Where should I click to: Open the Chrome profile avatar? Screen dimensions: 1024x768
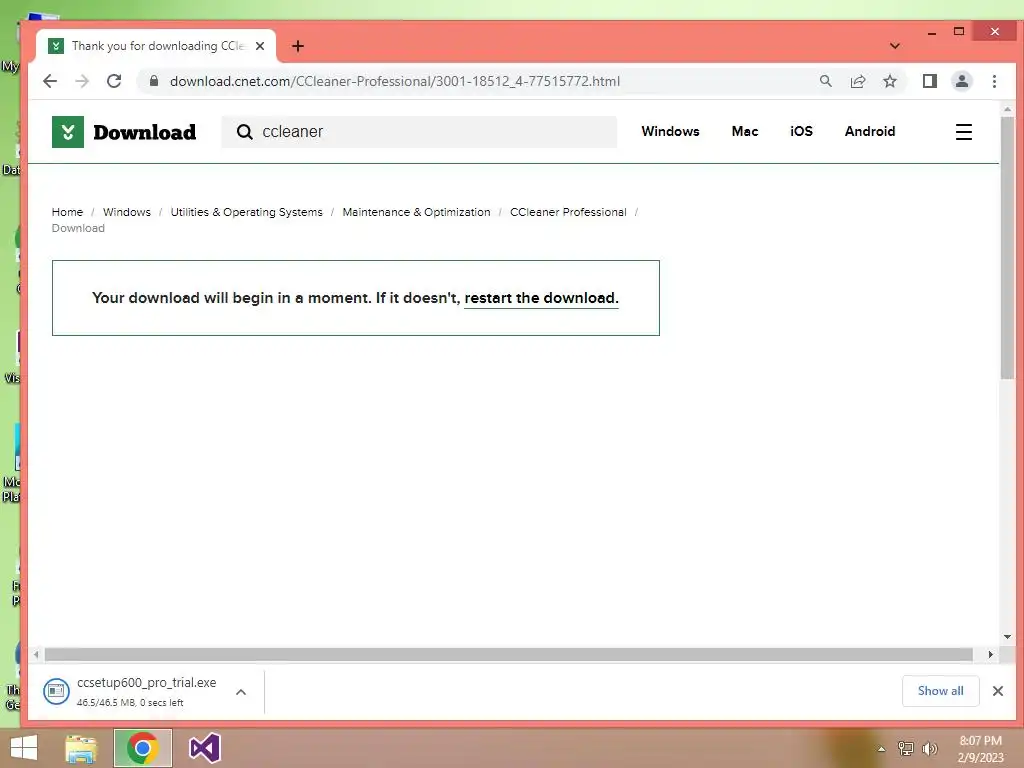[961, 81]
